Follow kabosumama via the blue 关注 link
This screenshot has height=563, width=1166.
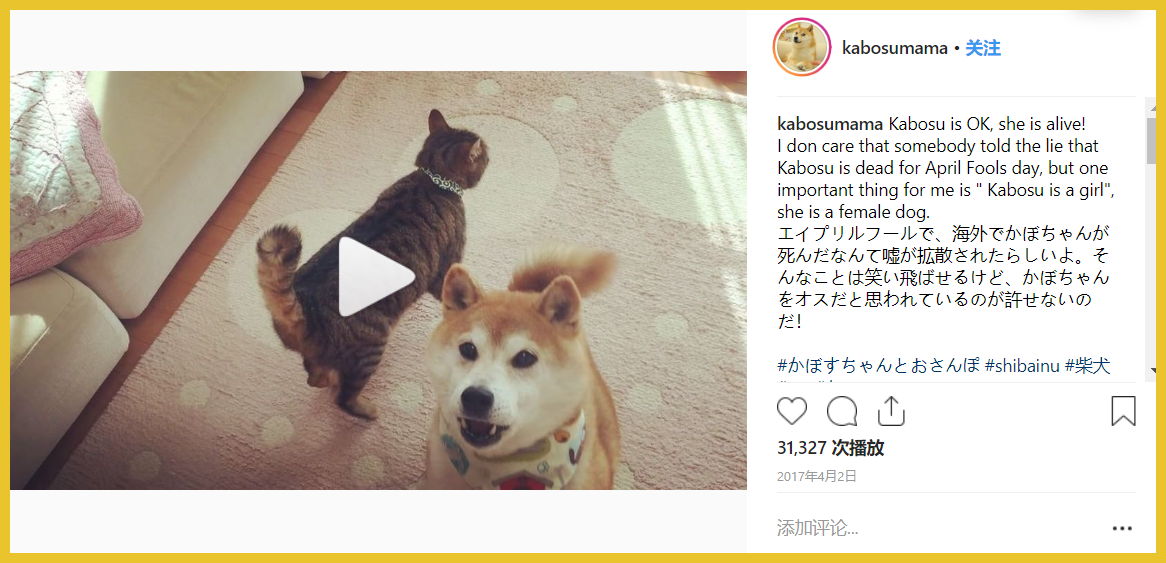click(982, 49)
